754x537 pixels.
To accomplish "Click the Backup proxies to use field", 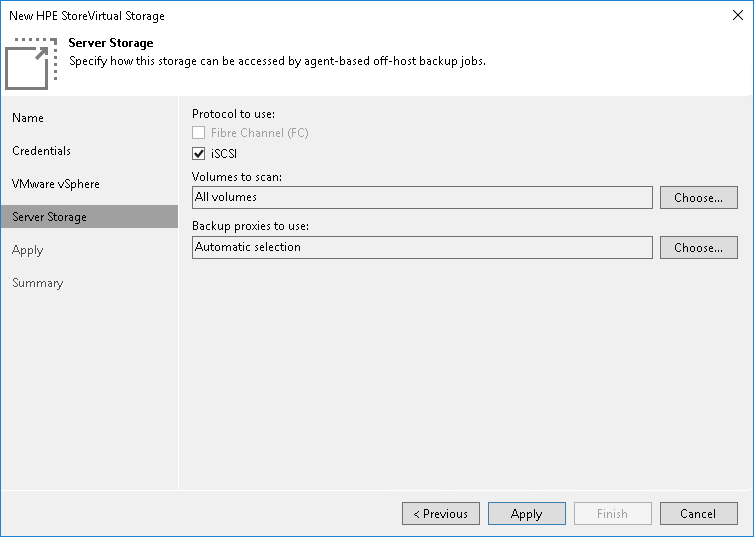I will 421,247.
